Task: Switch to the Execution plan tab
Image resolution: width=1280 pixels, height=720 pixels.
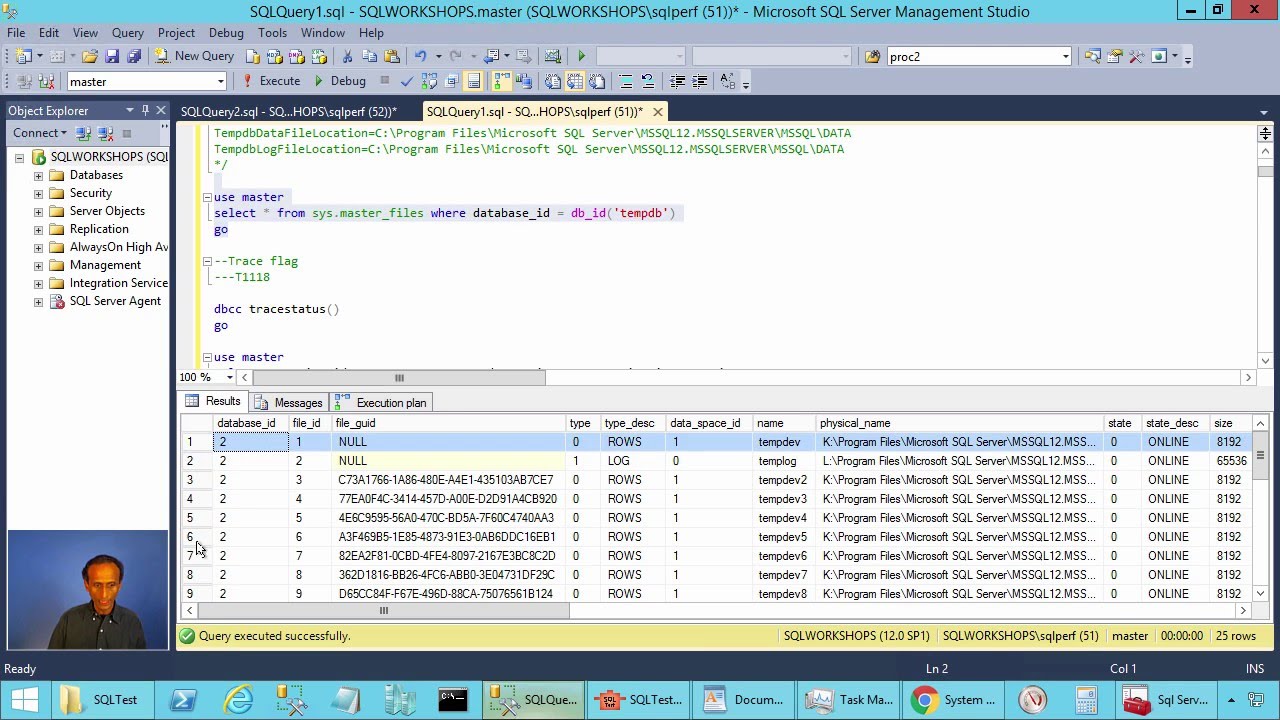Action: (381, 402)
